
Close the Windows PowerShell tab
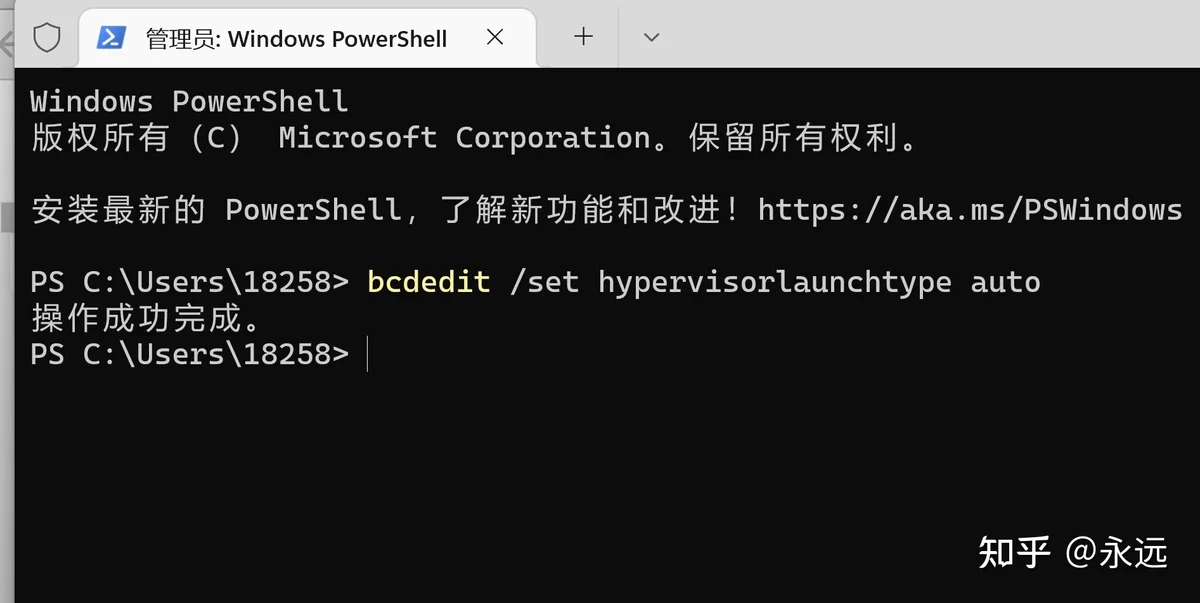[494, 38]
